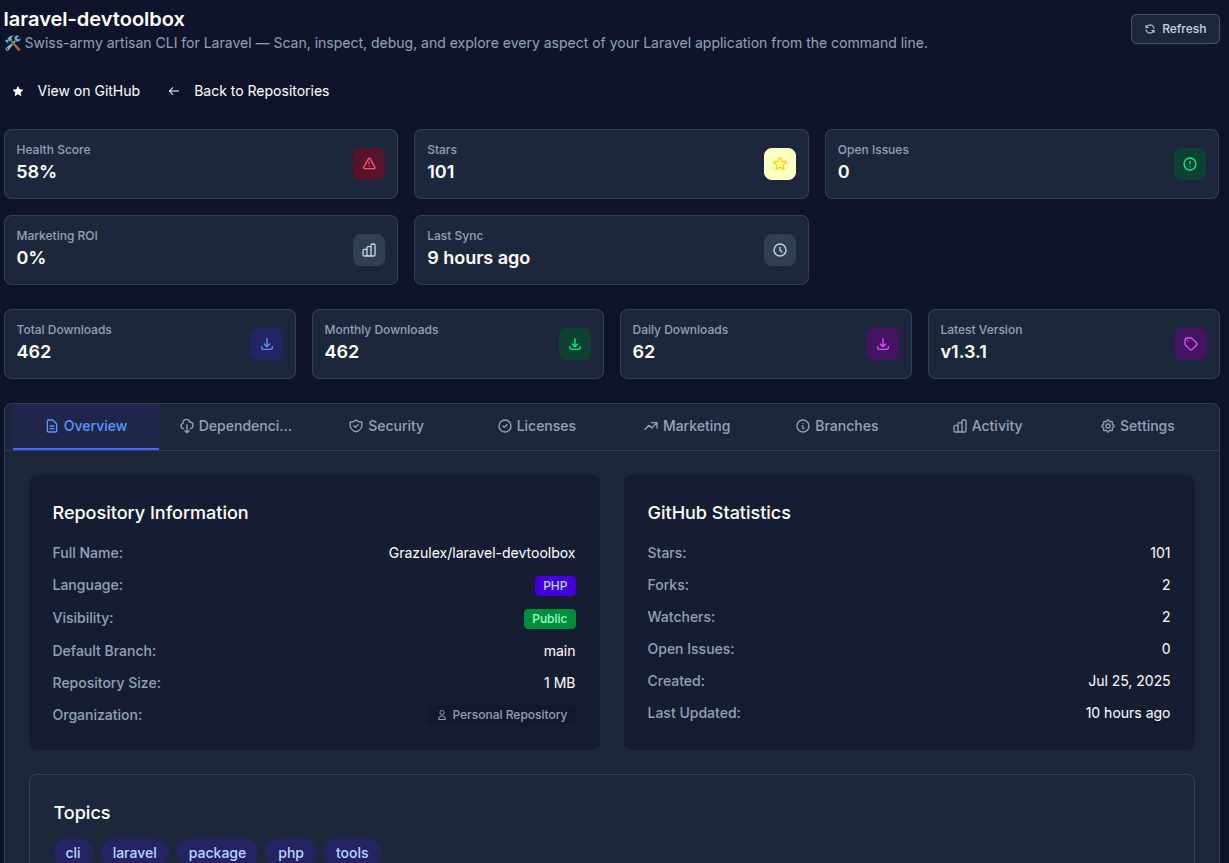
Task: Click the download icon in Total Downloads card
Action: coord(267,344)
